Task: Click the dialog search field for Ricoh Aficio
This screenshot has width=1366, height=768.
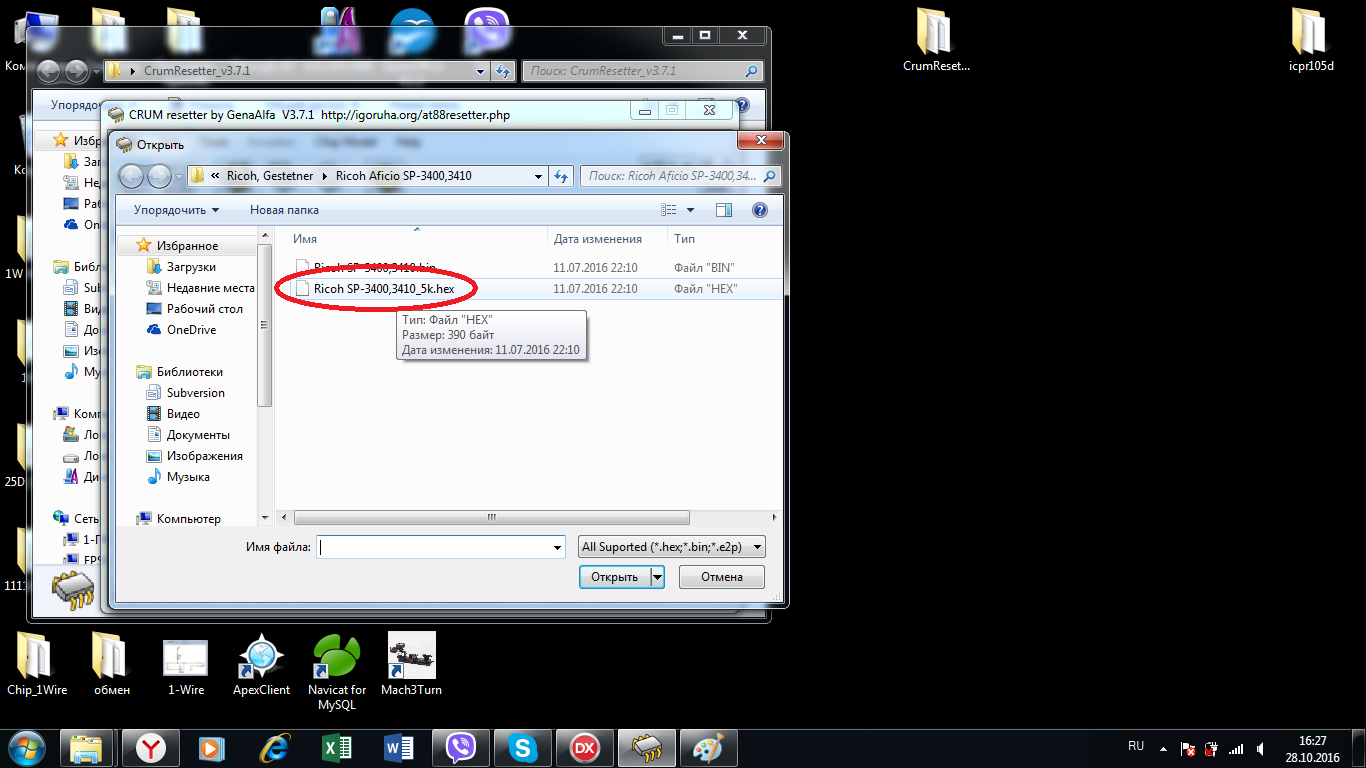Action: pos(681,176)
